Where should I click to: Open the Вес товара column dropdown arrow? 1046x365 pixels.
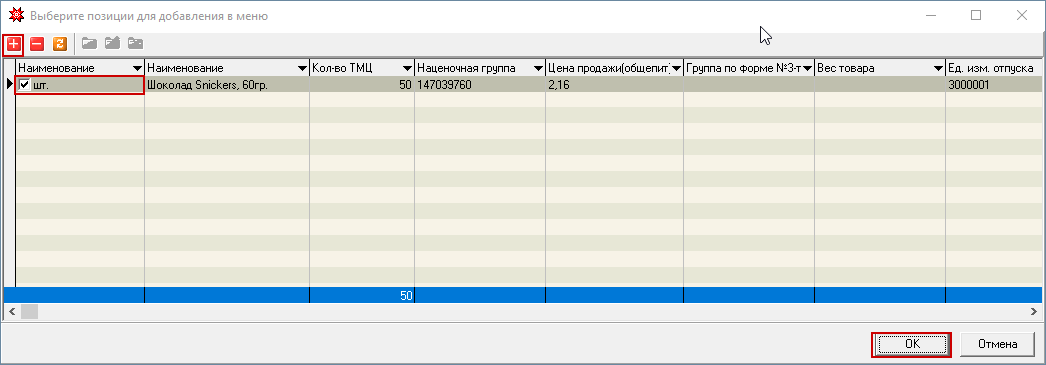click(939, 68)
